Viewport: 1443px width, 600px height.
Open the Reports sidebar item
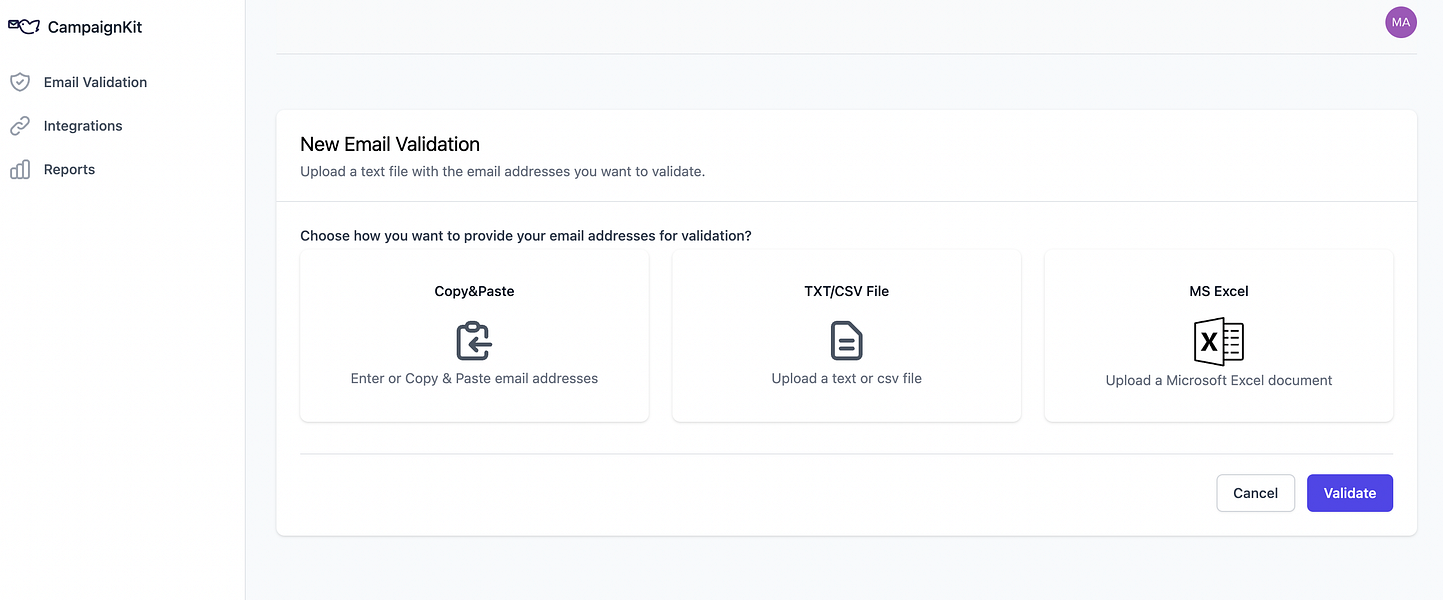tap(69, 170)
